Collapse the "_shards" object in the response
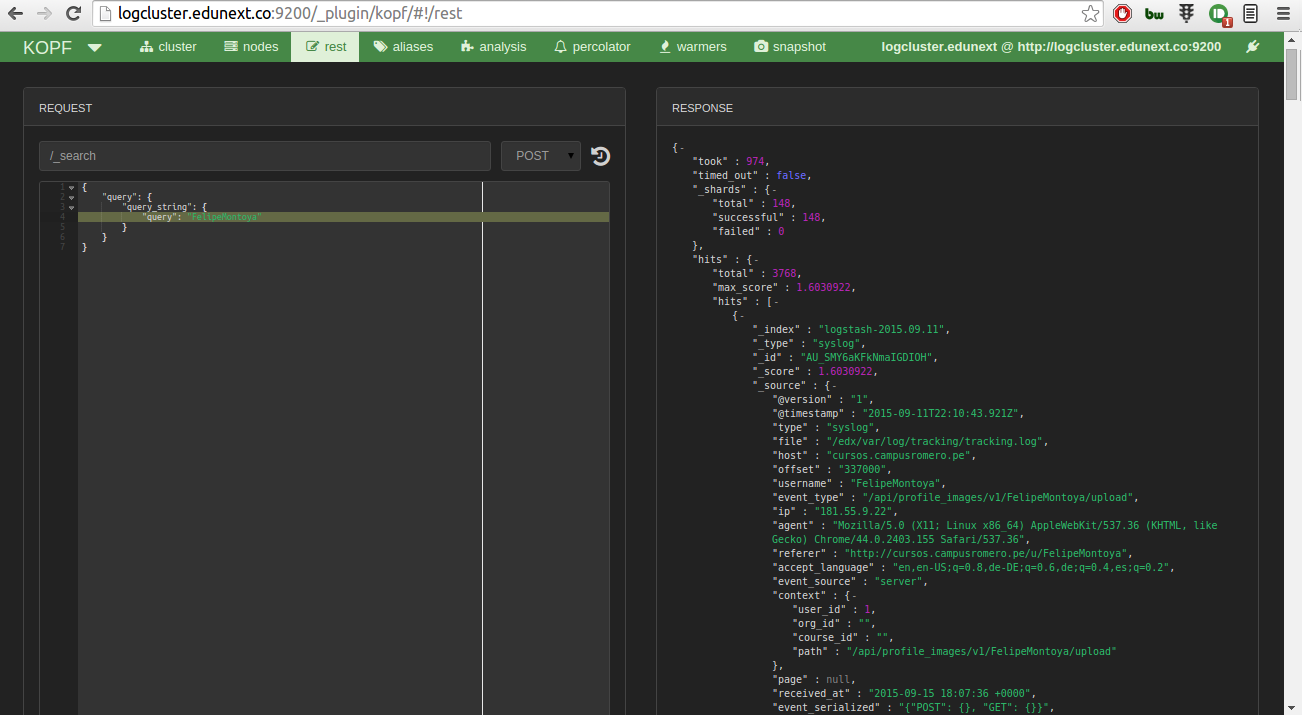The width and height of the screenshot is (1302, 720). coord(774,190)
